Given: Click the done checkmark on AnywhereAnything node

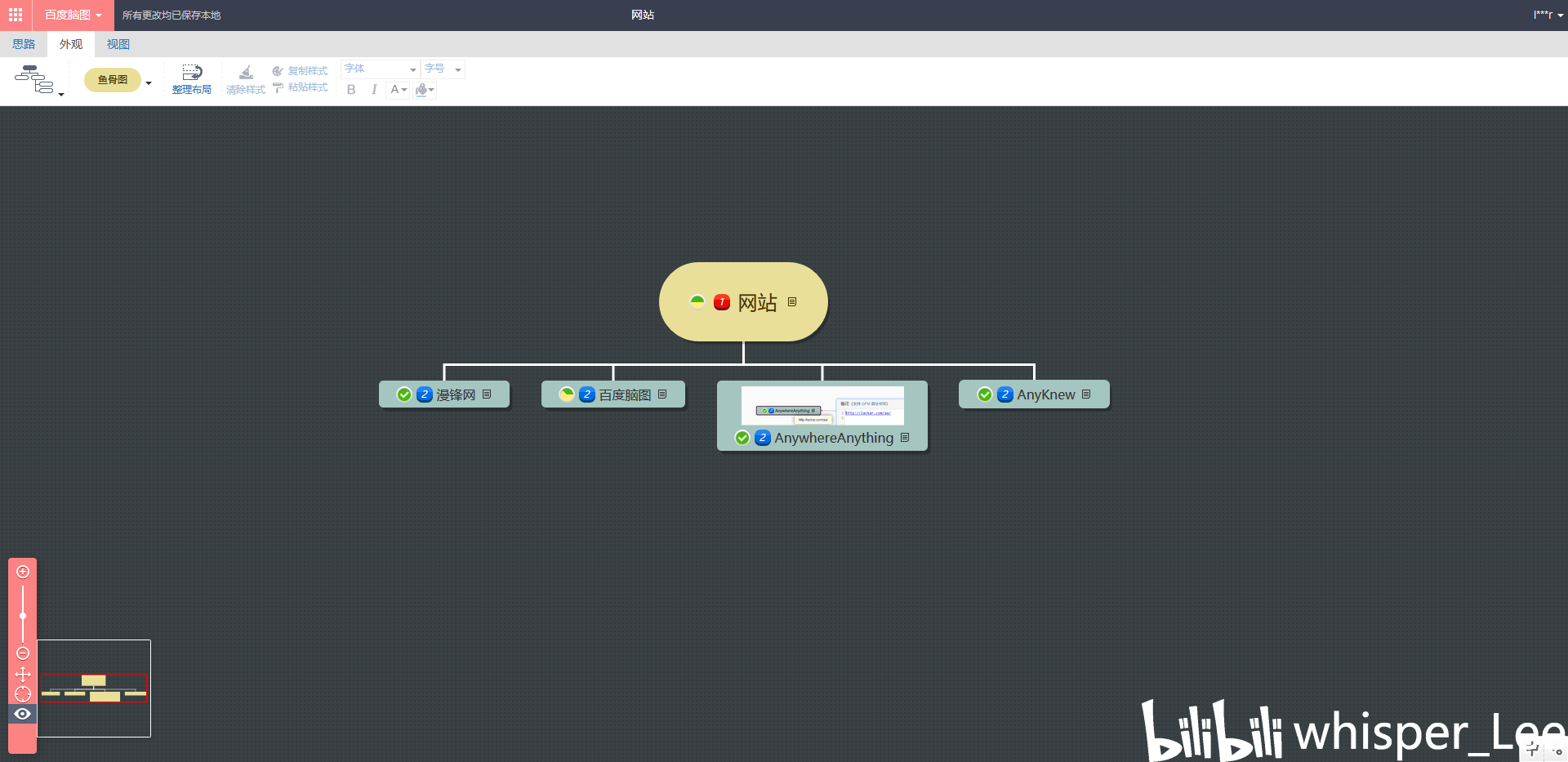Looking at the screenshot, I should click(742, 438).
